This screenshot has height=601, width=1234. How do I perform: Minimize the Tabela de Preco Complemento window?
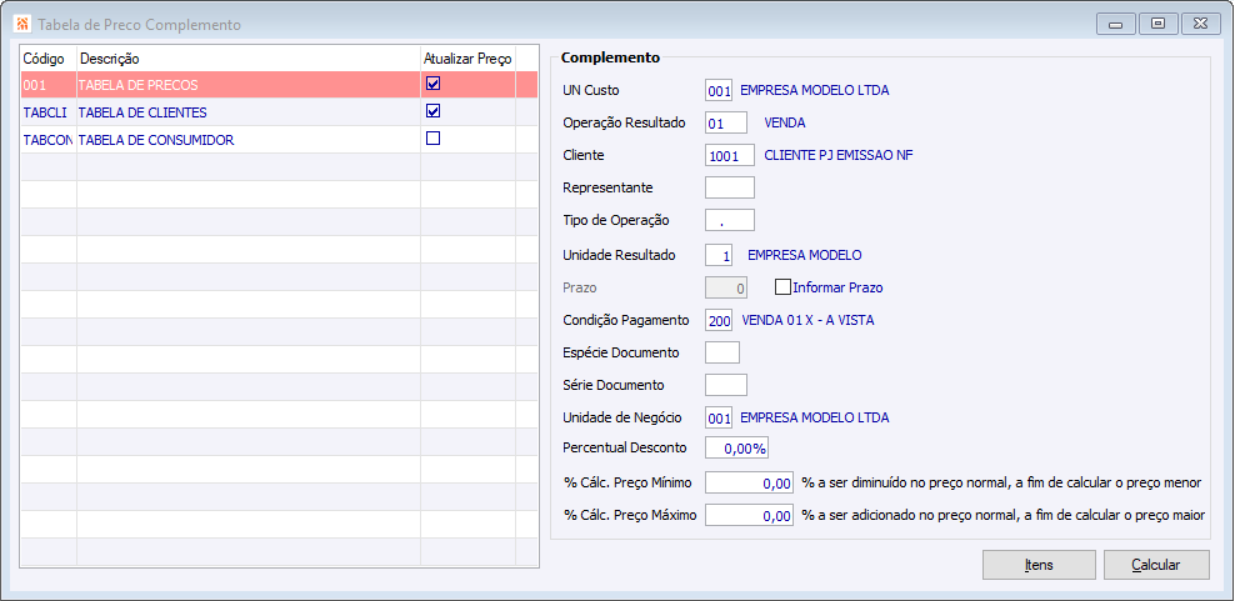1116,24
